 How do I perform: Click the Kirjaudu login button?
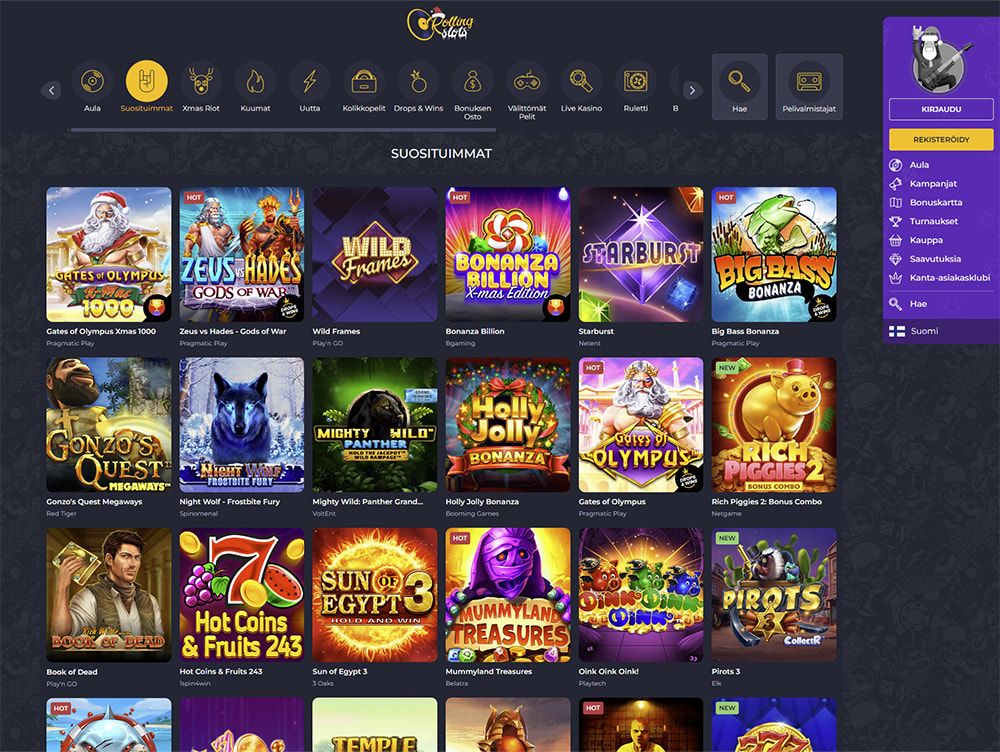pos(941,109)
